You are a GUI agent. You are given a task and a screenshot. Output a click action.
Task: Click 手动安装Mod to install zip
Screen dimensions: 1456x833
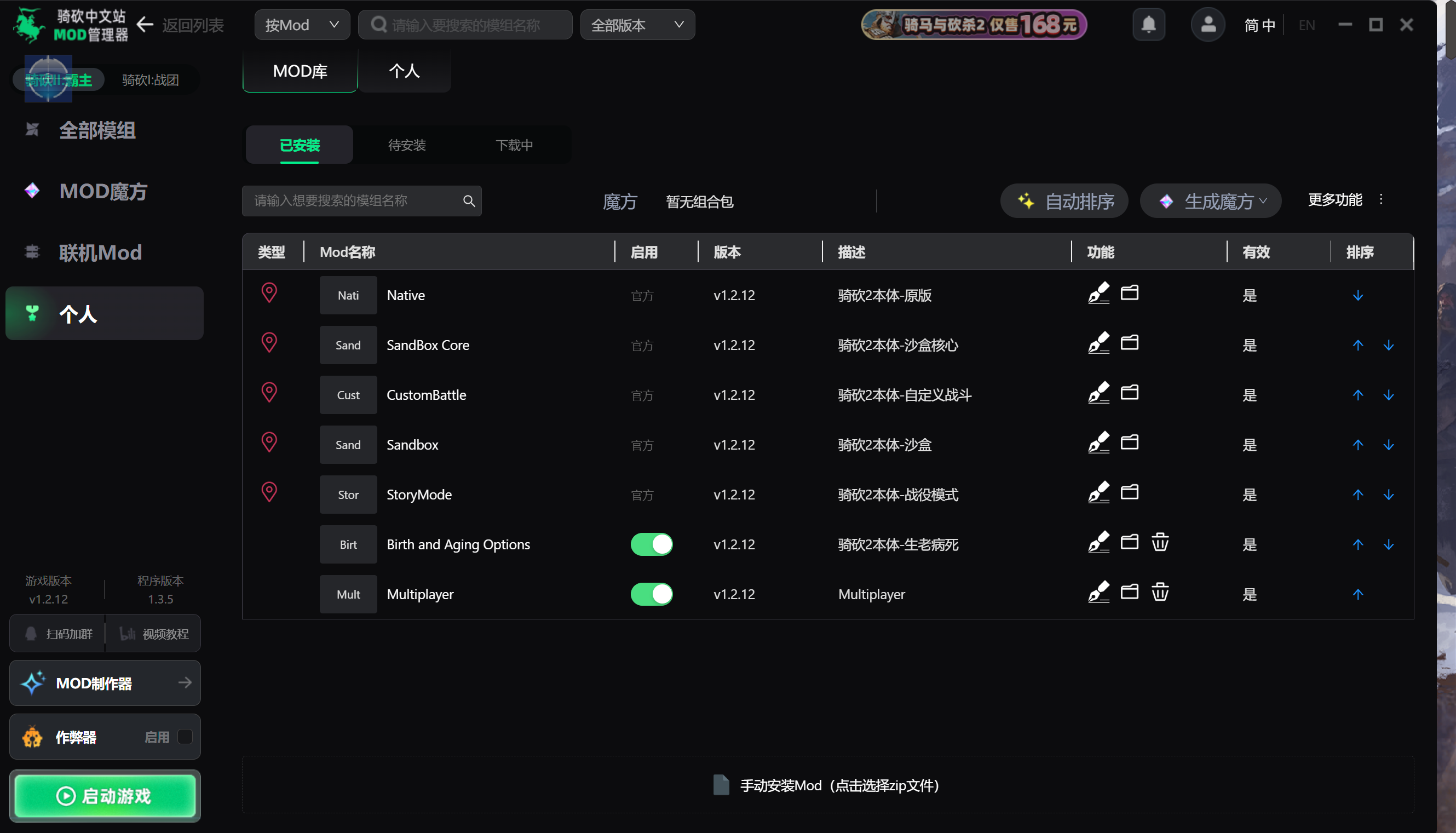pos(825,785)
